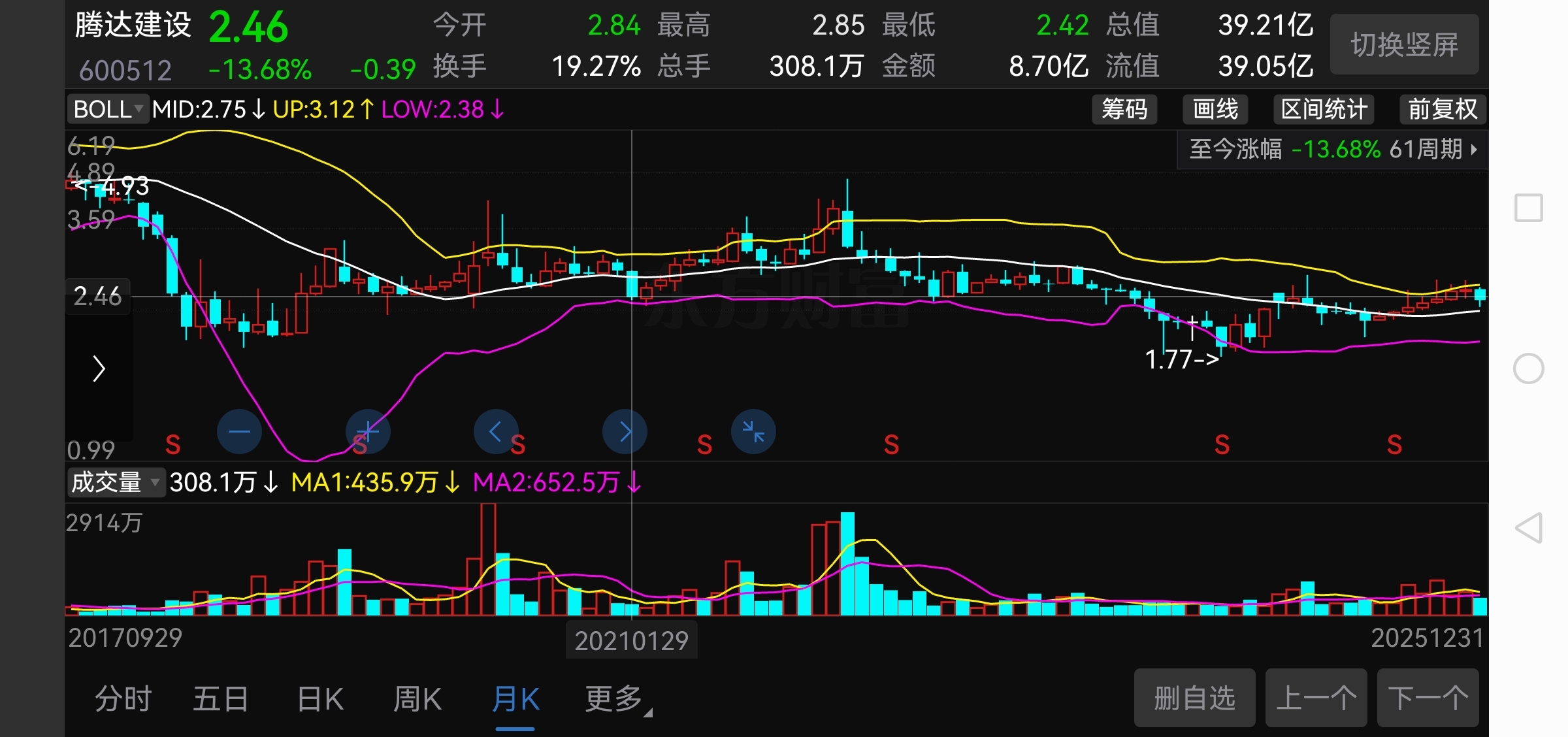The image size is (1568, 737).
Task: Switch to the 分时 intraday tab
Action: click(x=123, y=699)
